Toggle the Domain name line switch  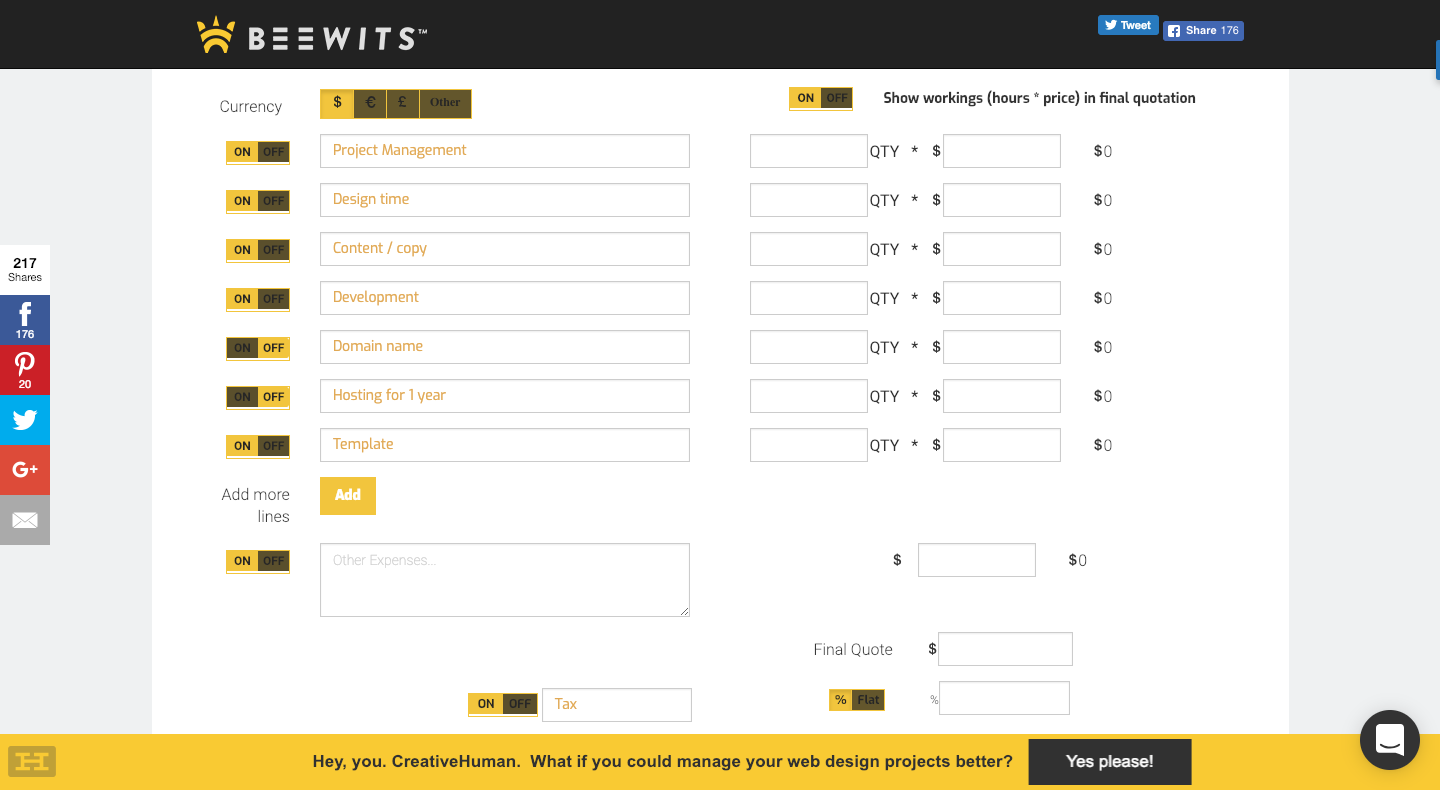point(258,348)
